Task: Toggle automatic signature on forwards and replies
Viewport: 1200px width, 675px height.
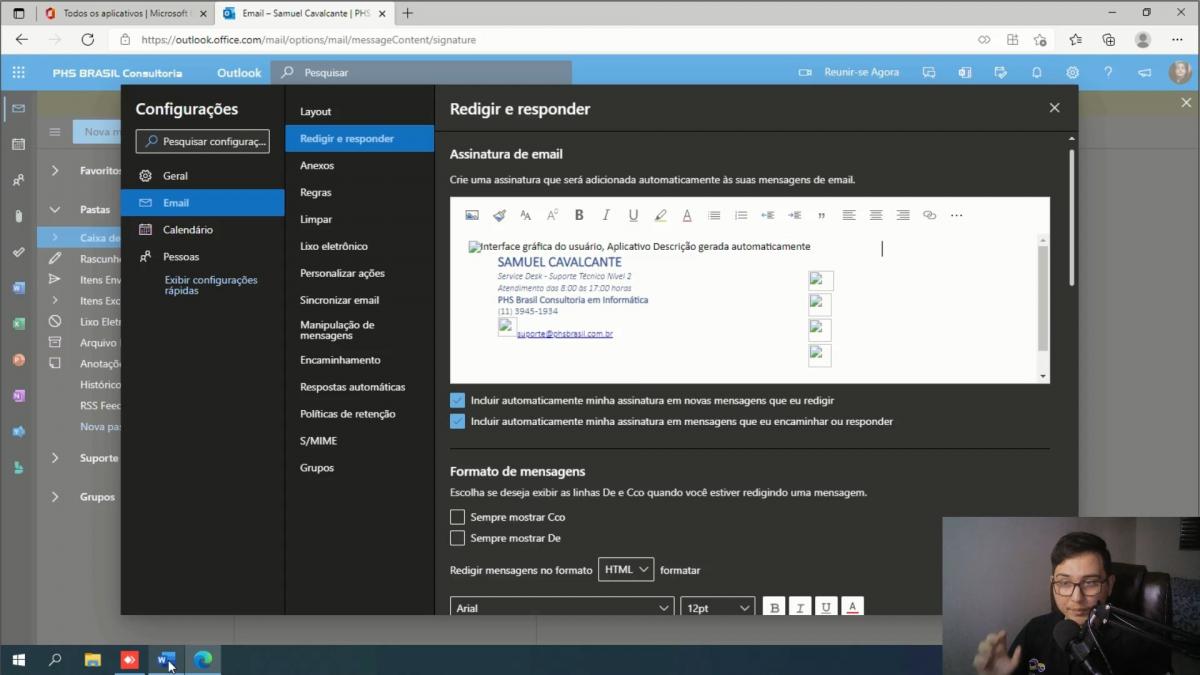Action: pos(458,421)
